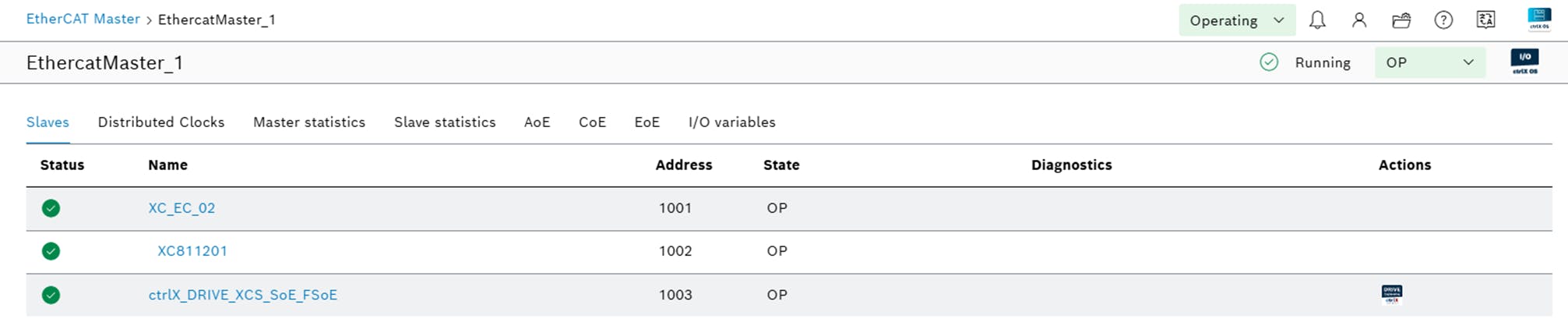Open the language translation icon
Screen dimensions: 1568x326
(x=1485, y=20)
